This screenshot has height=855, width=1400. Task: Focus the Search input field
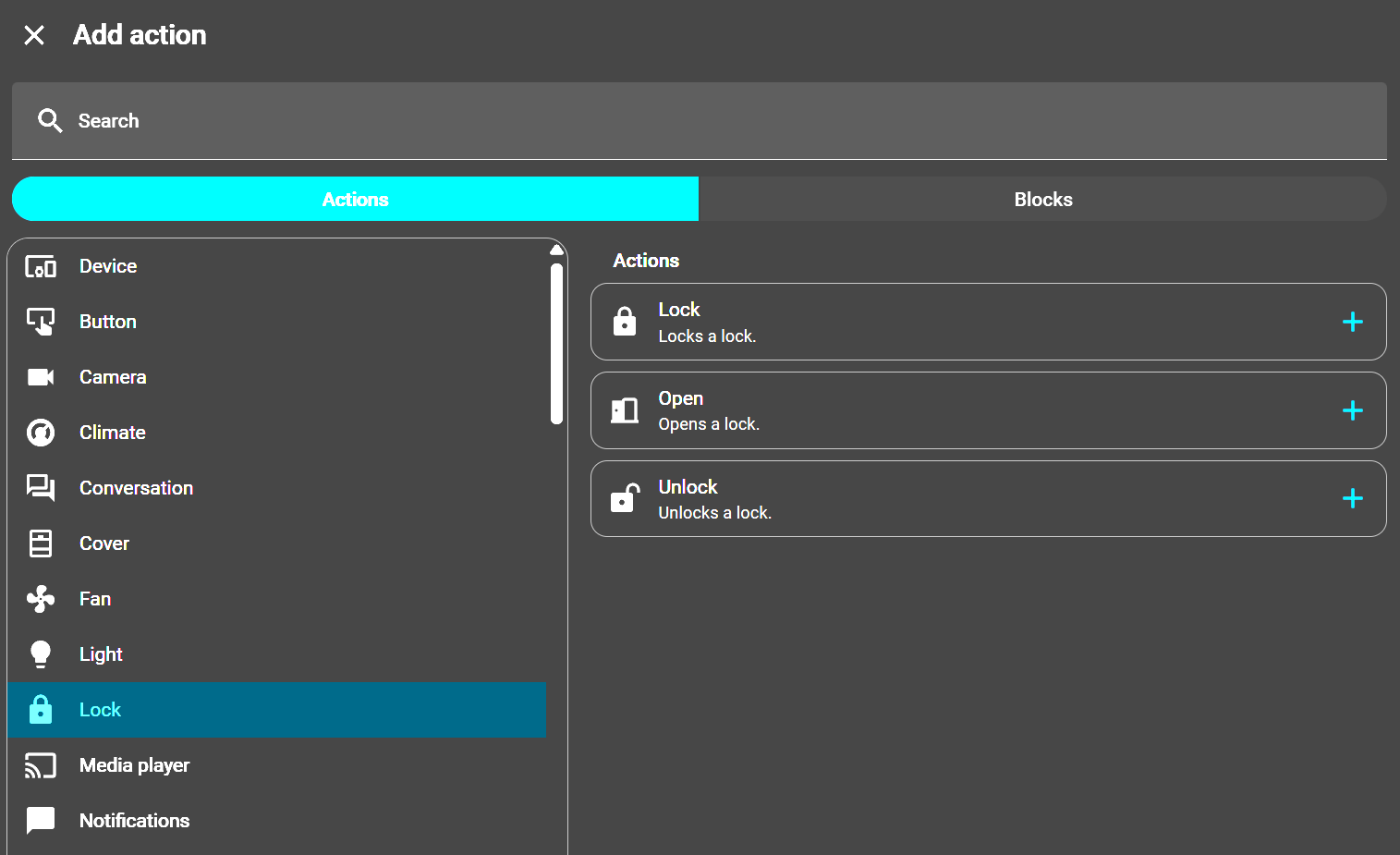click(x=700, y=121)
